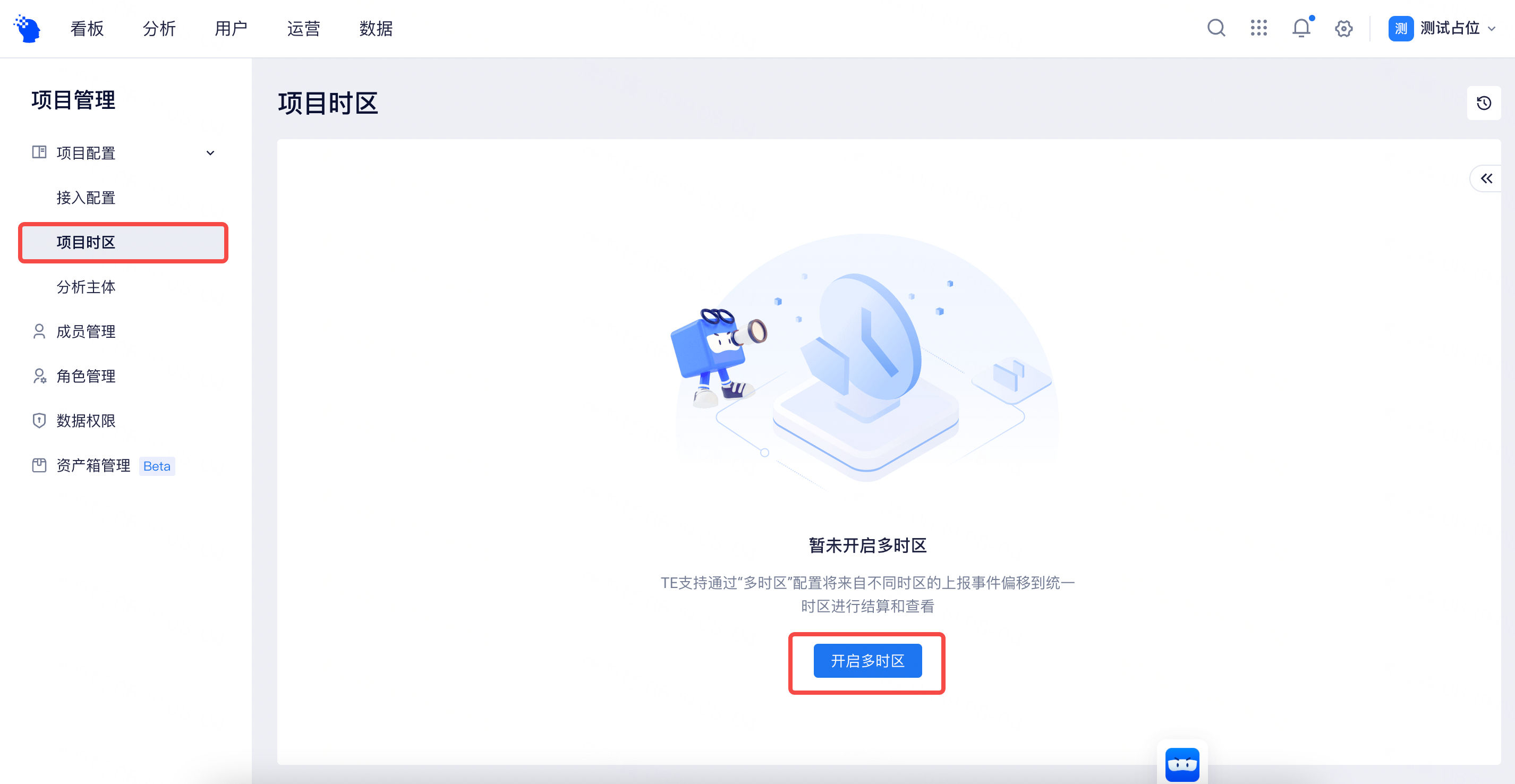Screen dimensions: 1515x784
Task: Collapse panel with double-chevron arrows
Action: click(1486, 179)
